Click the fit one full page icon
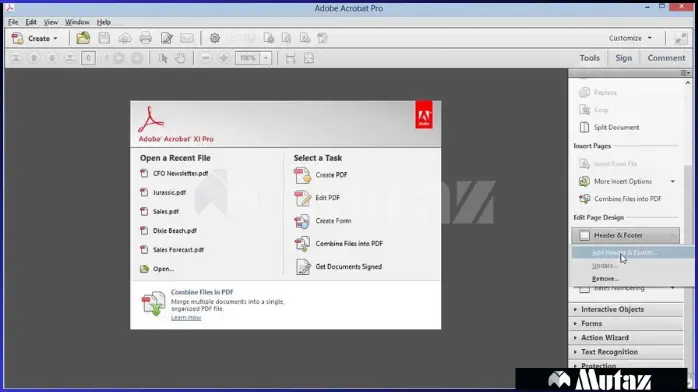Screen dimensions: 698x392 tap(308, 58)
